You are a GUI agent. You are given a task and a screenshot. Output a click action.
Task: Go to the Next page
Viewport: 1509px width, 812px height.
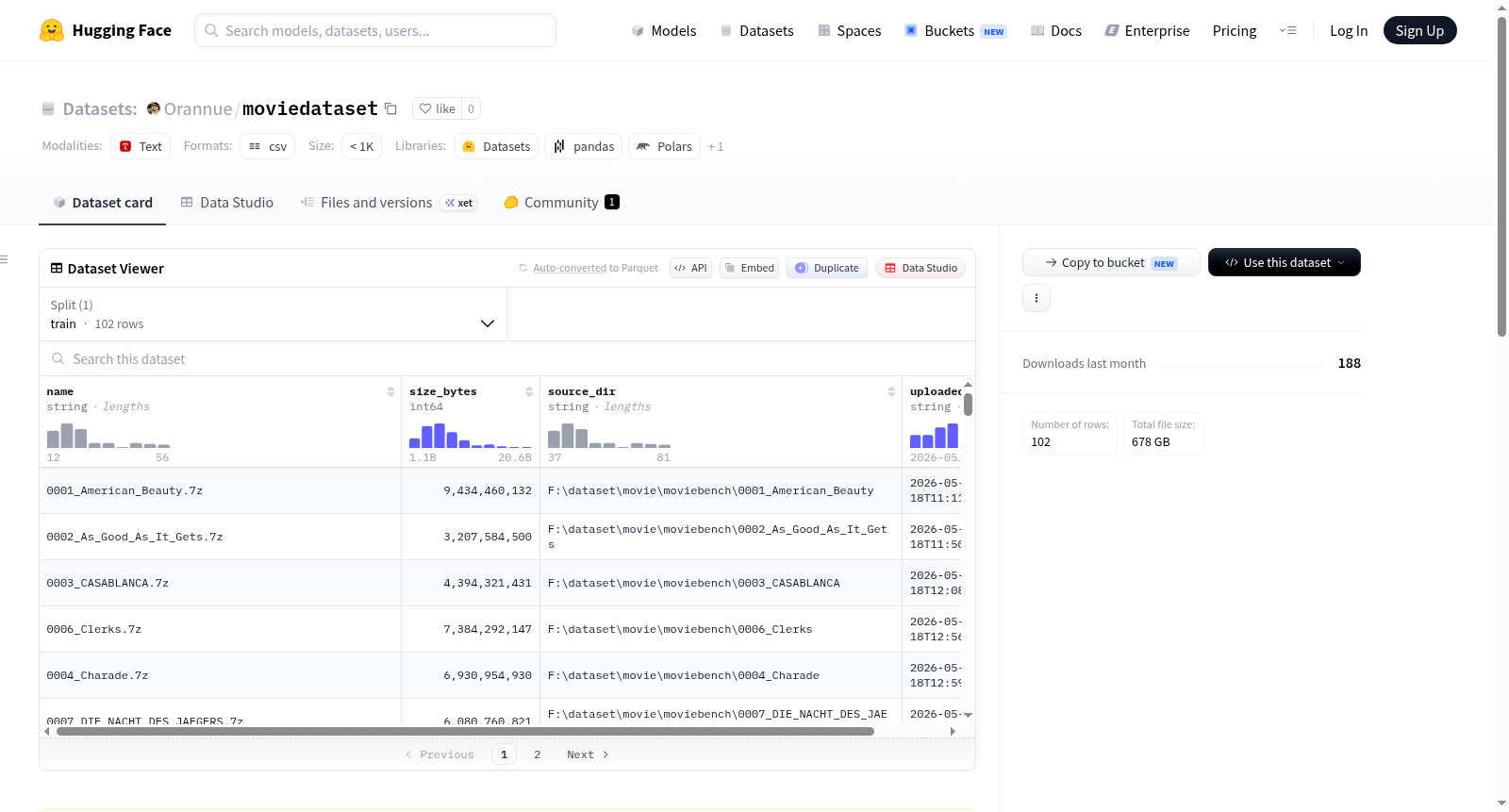588,754
